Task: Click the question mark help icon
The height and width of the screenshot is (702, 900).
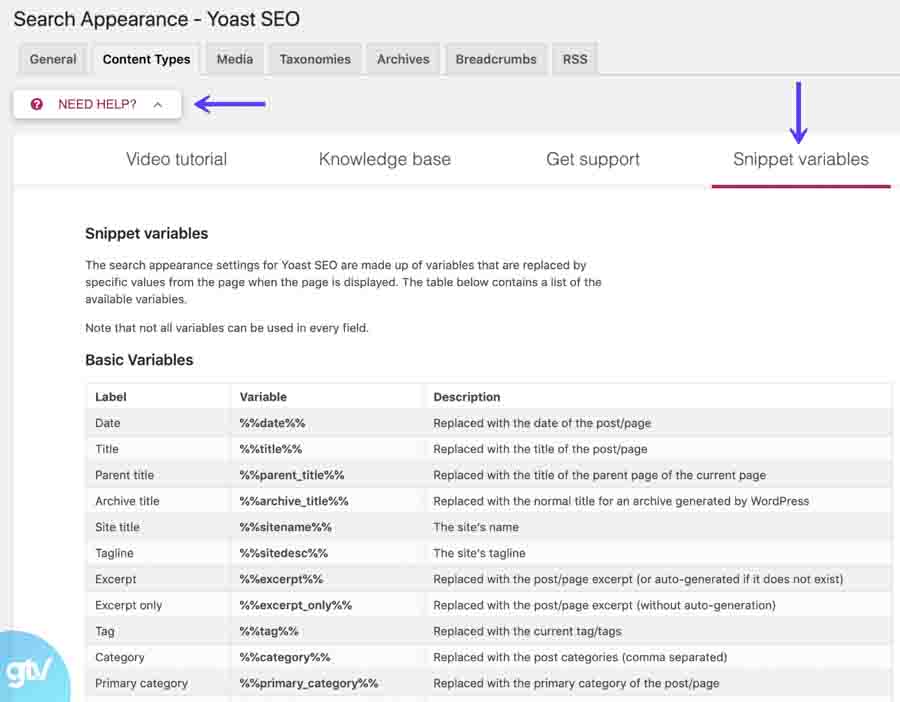Action: click(37, 104)
